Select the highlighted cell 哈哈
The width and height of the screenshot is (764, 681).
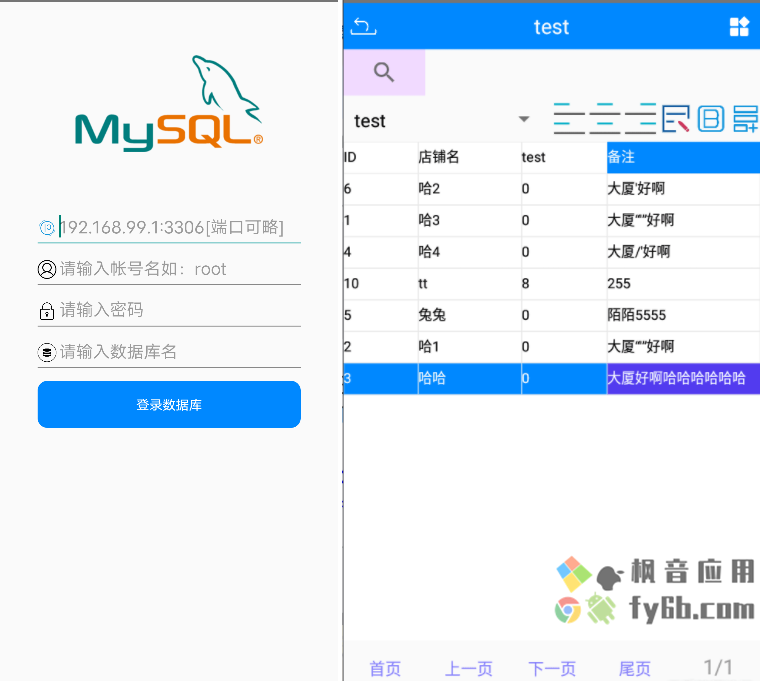pos(469,378)
